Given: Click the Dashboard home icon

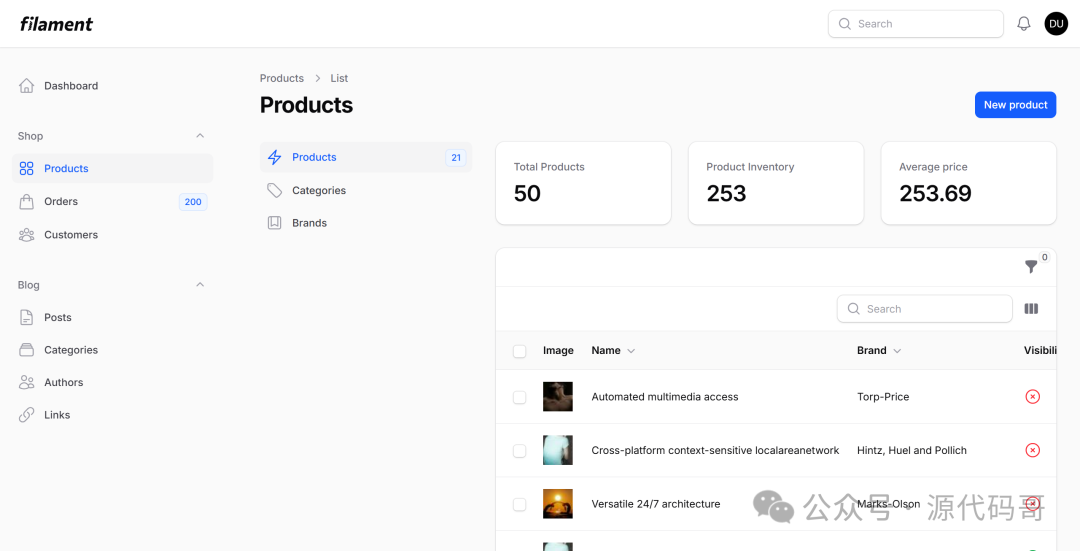Looking at the screenshot, I should coord(27,86).
